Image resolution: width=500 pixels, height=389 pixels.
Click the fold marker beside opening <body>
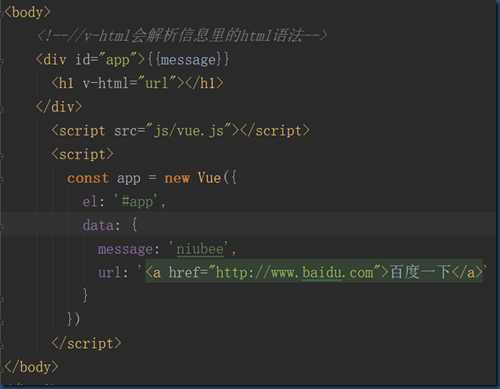click(2, 13)
